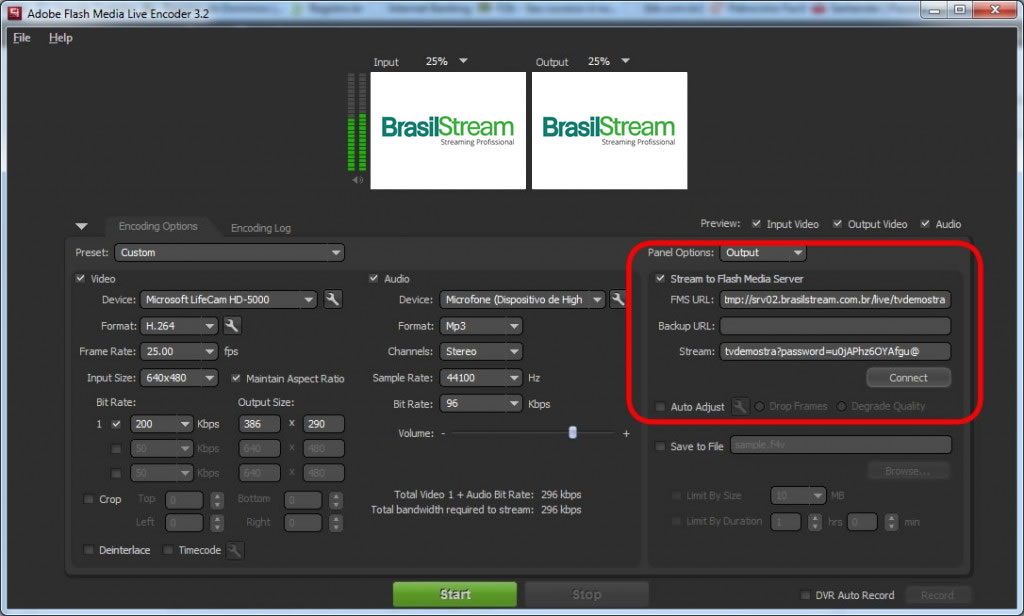
Task: Open the audio Bit Rate 96 dropdown
Action: click(481, 404)
